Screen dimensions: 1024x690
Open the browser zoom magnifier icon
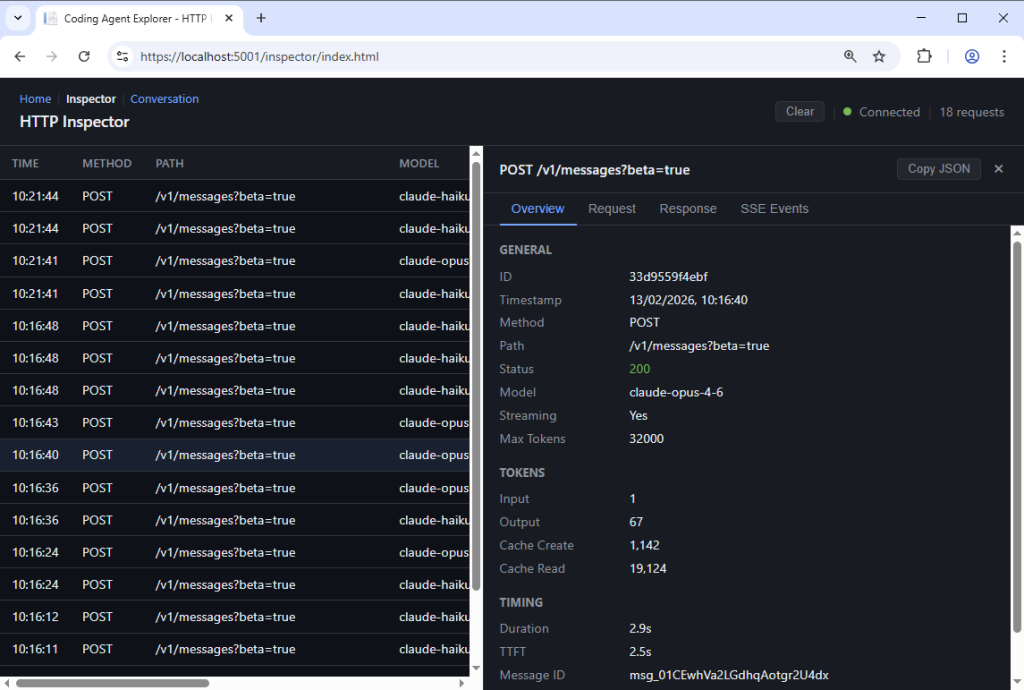pos(850,57)
